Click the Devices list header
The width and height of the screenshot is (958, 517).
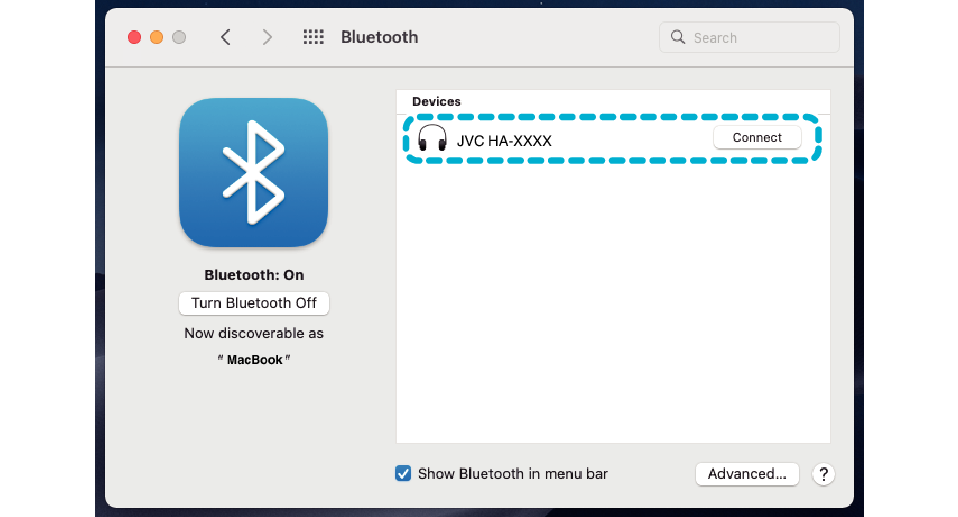point(437,102)
